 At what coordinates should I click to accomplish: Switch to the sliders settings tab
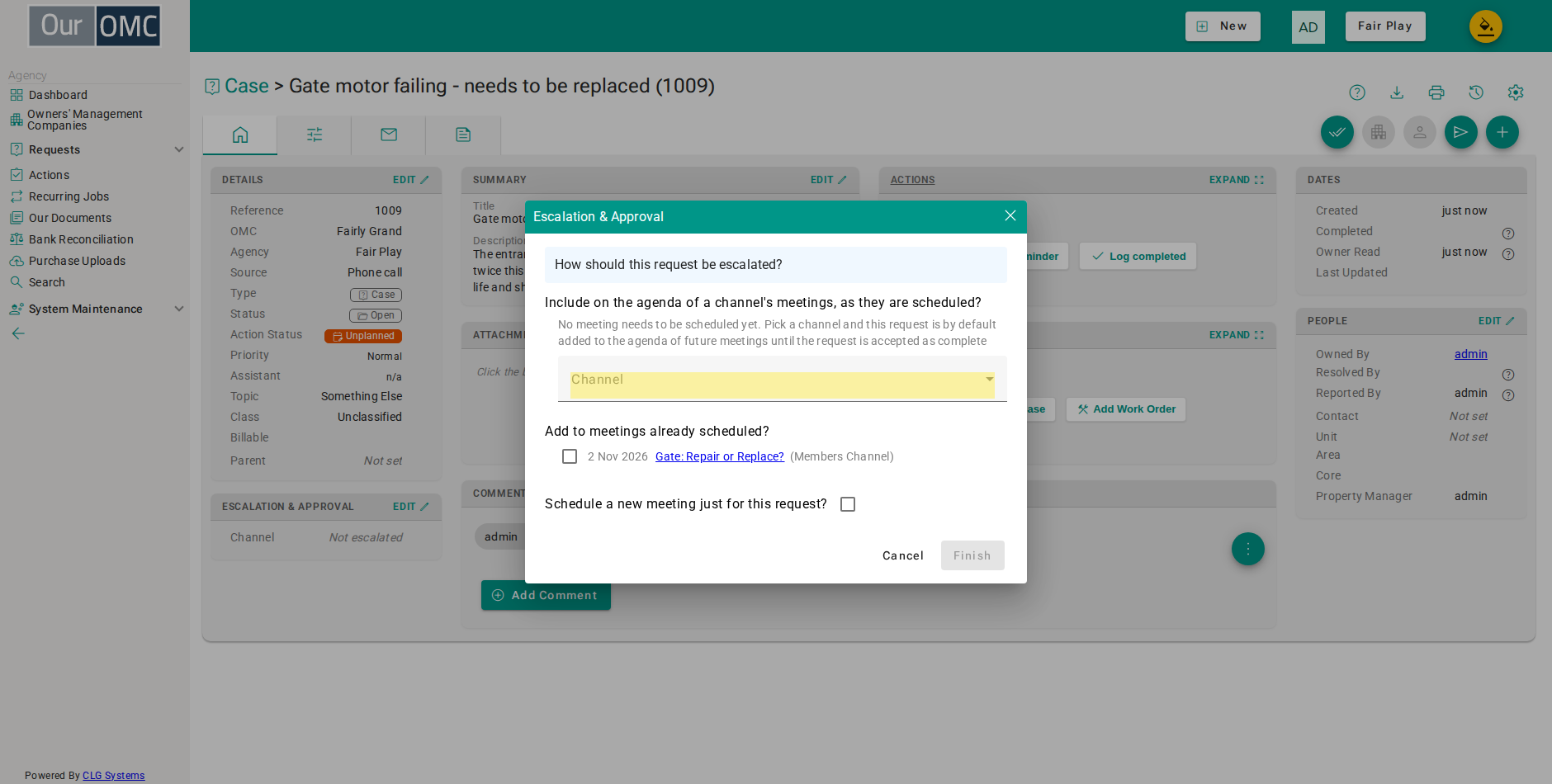tap(315, 135)
